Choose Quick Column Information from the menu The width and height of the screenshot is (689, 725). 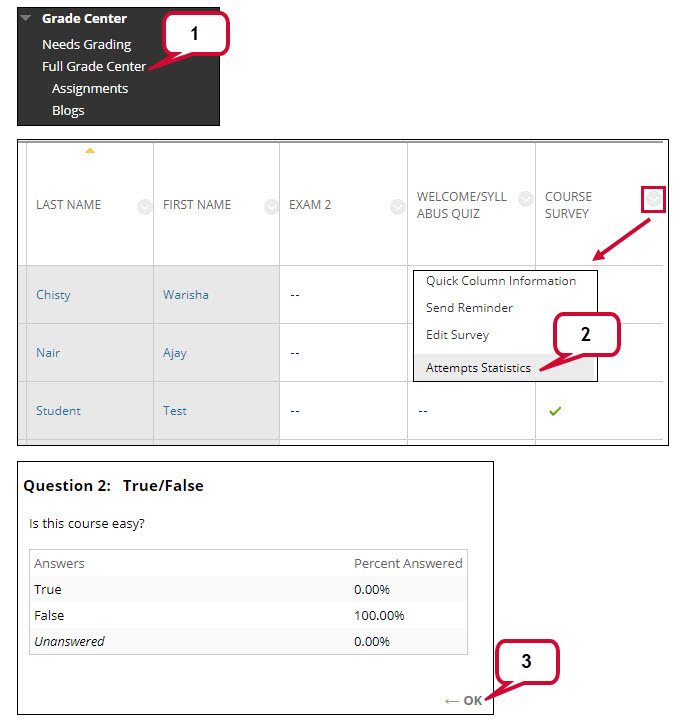[501, 281]
